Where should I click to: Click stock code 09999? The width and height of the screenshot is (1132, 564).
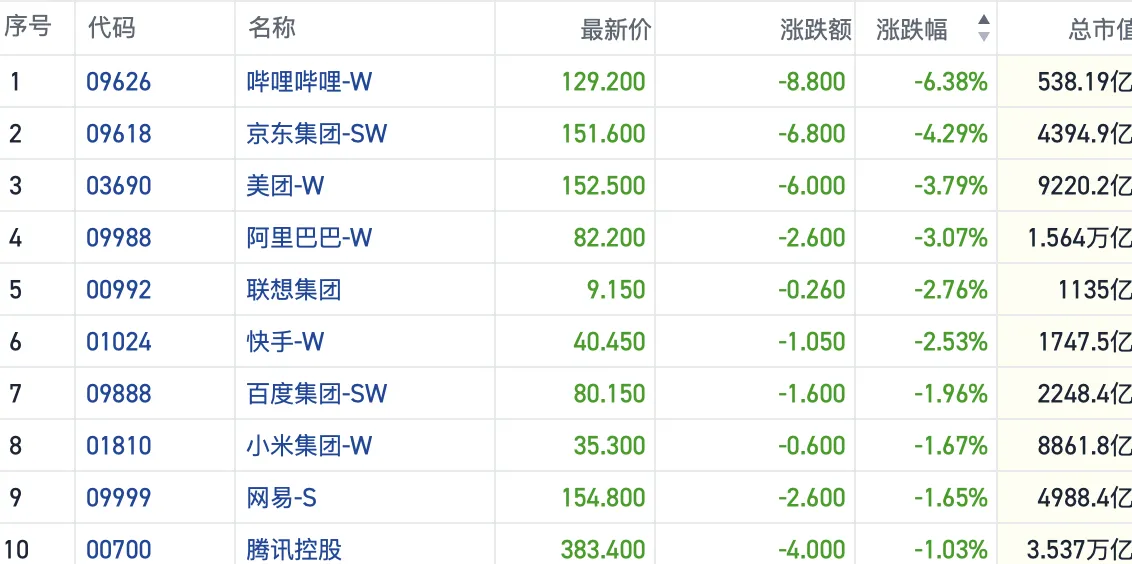tap(118, 498)
